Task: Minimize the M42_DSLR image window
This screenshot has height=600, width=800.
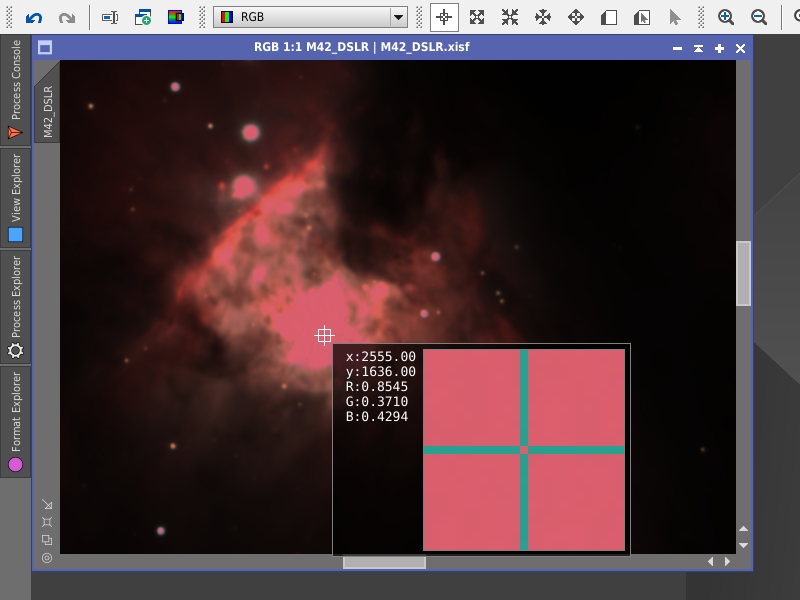Action: click(x=678, y=48)
